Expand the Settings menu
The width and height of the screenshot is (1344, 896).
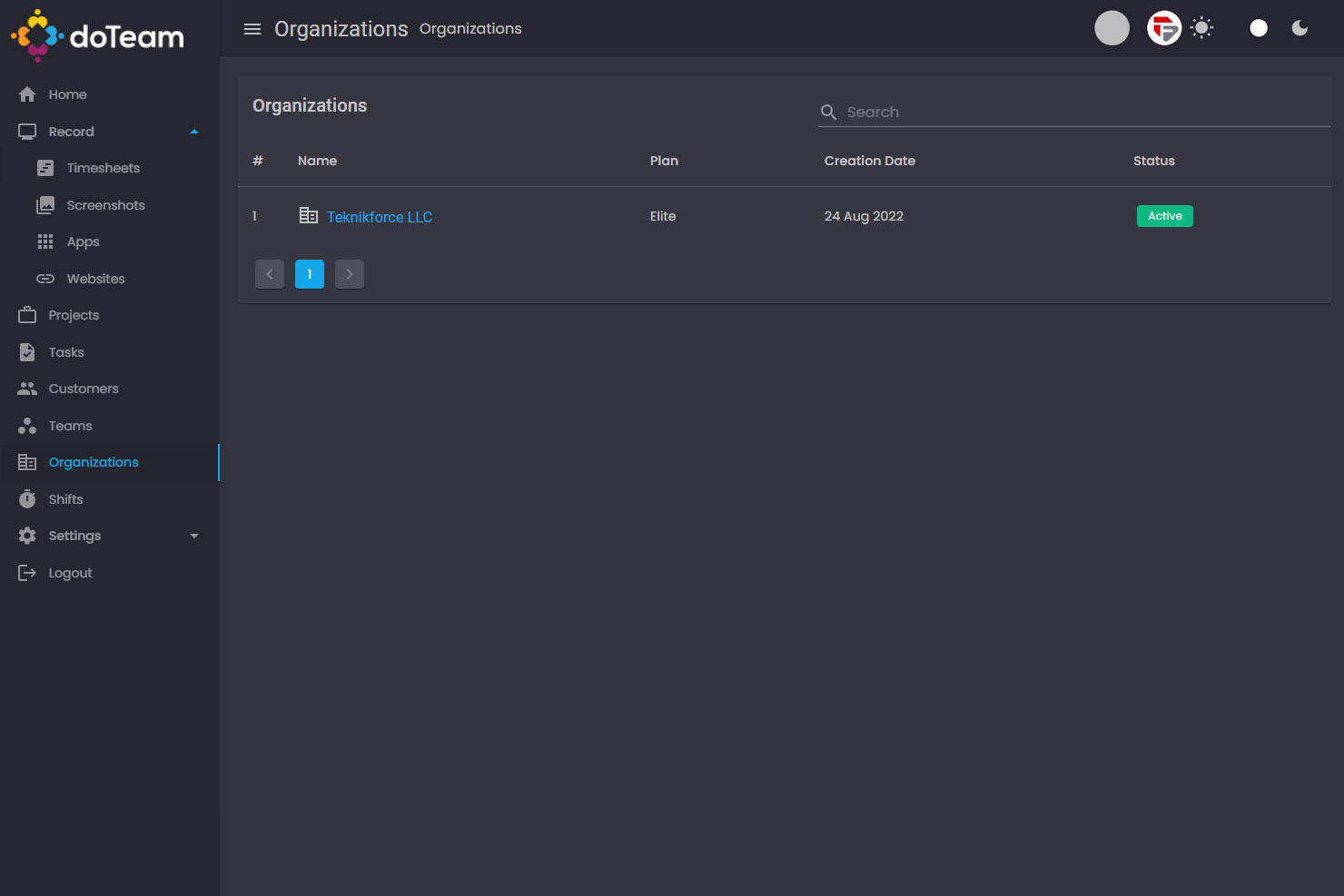(x=193, y=536)
